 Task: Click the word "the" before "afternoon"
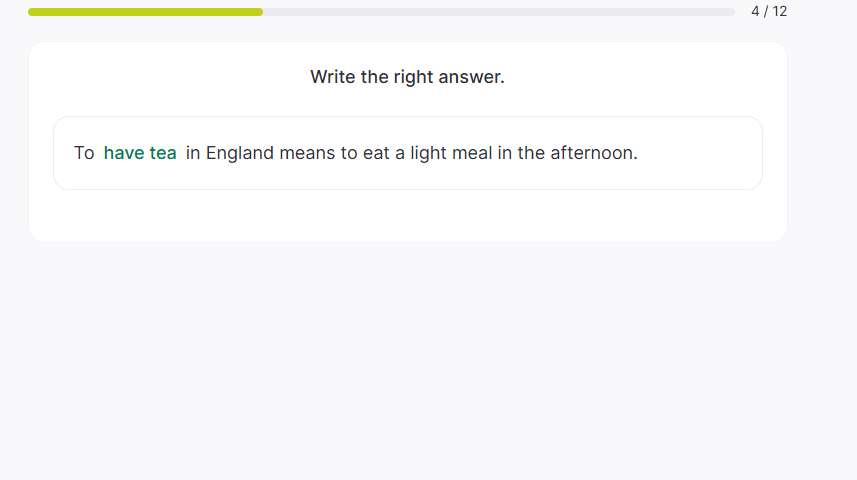(531, 153)
